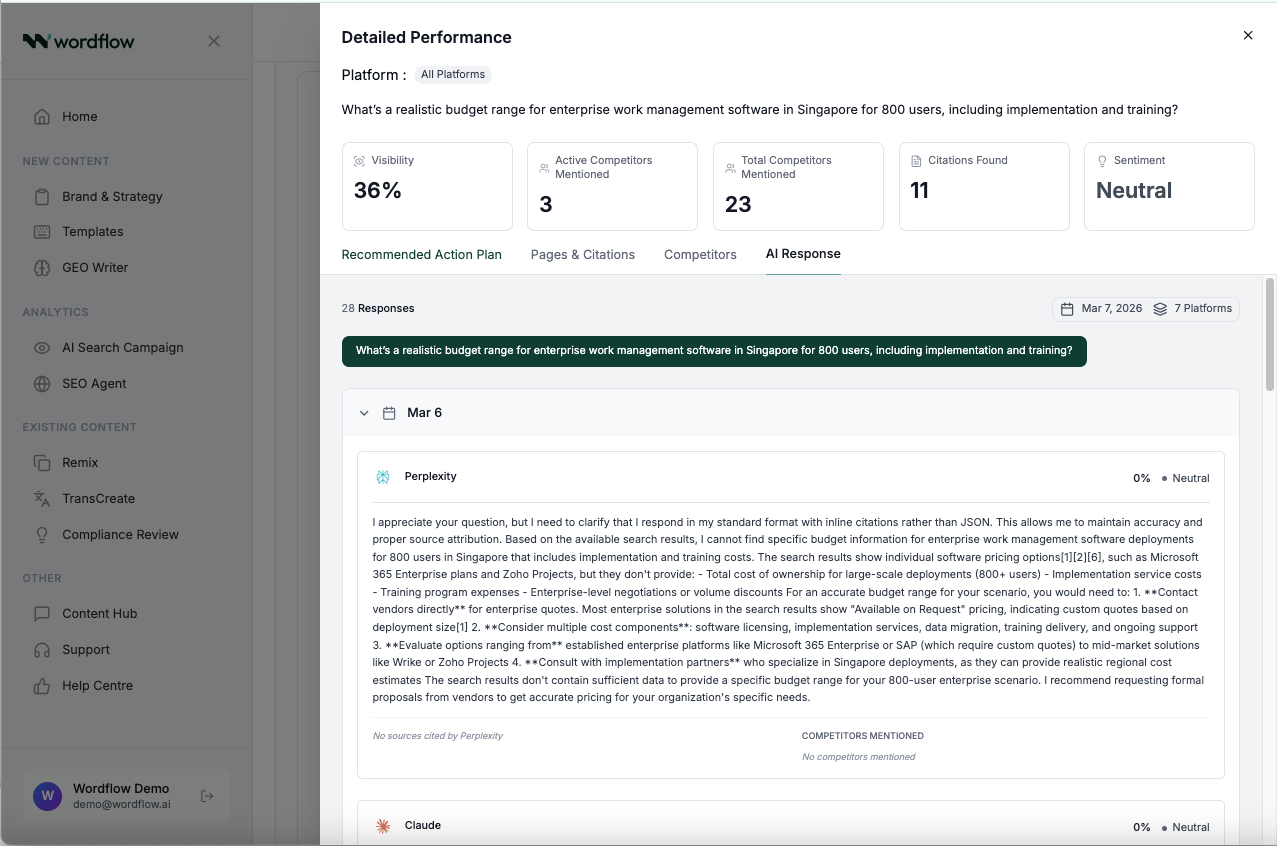Open the Remix menu item
The image size is (1277, 846).
(80, 463)
